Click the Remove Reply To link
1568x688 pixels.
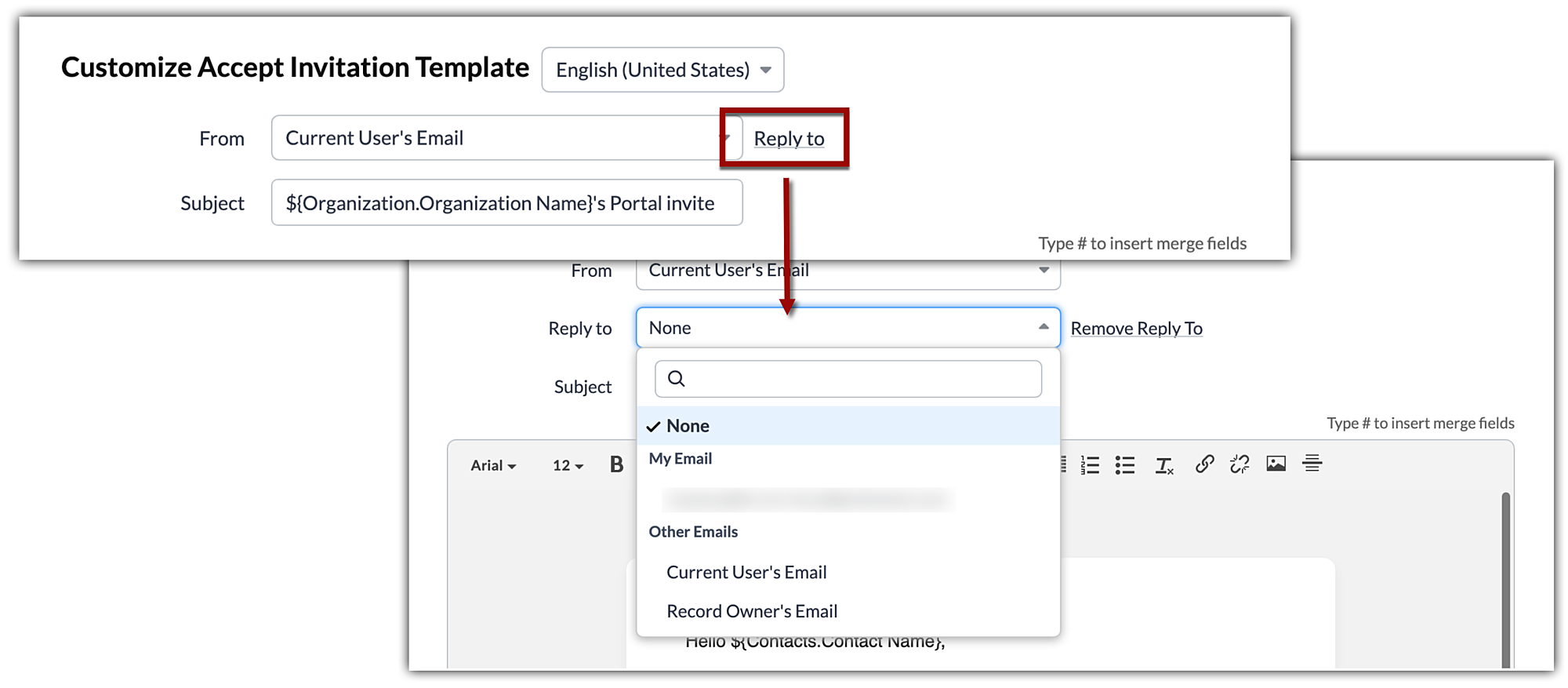point(1136,329)
